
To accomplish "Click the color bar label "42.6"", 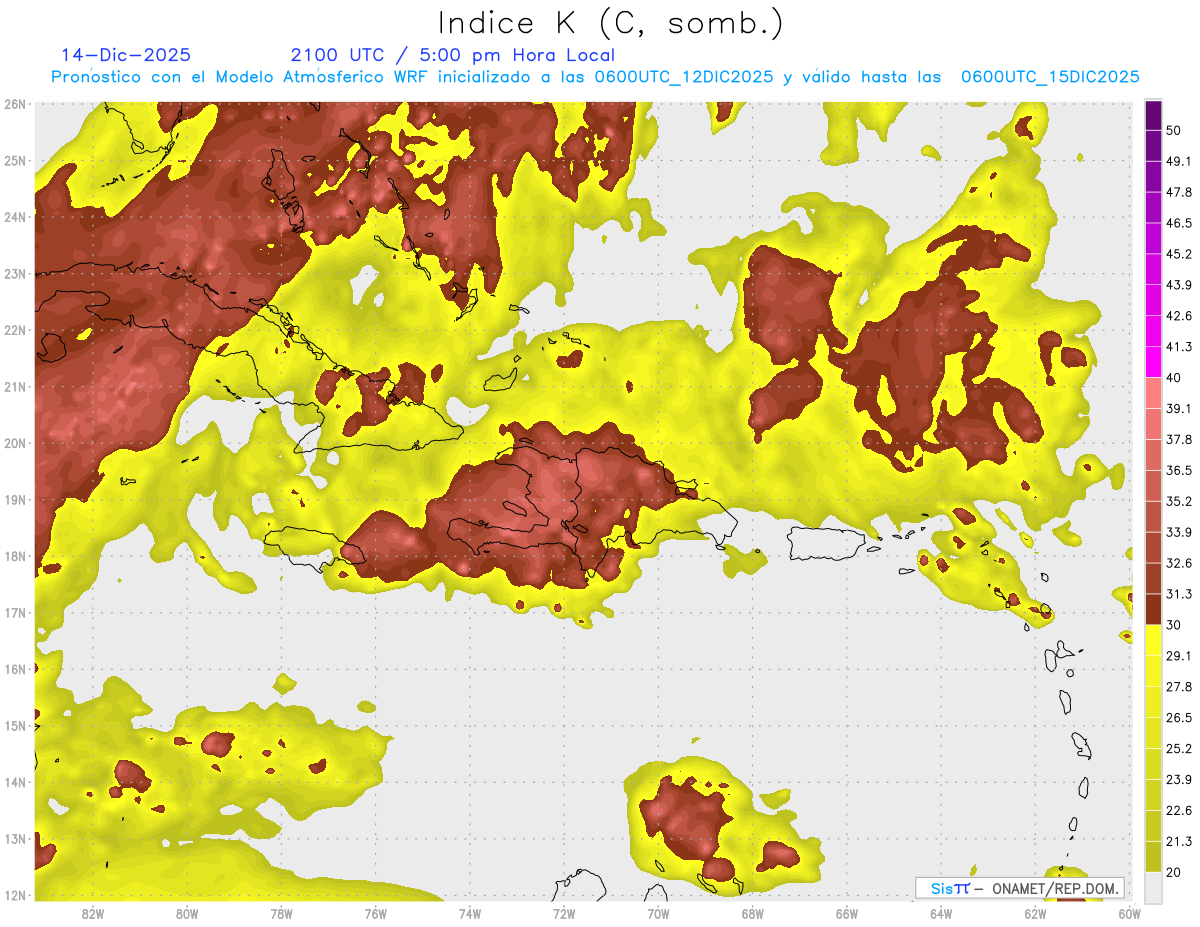I will click(x=1178, y=316).
